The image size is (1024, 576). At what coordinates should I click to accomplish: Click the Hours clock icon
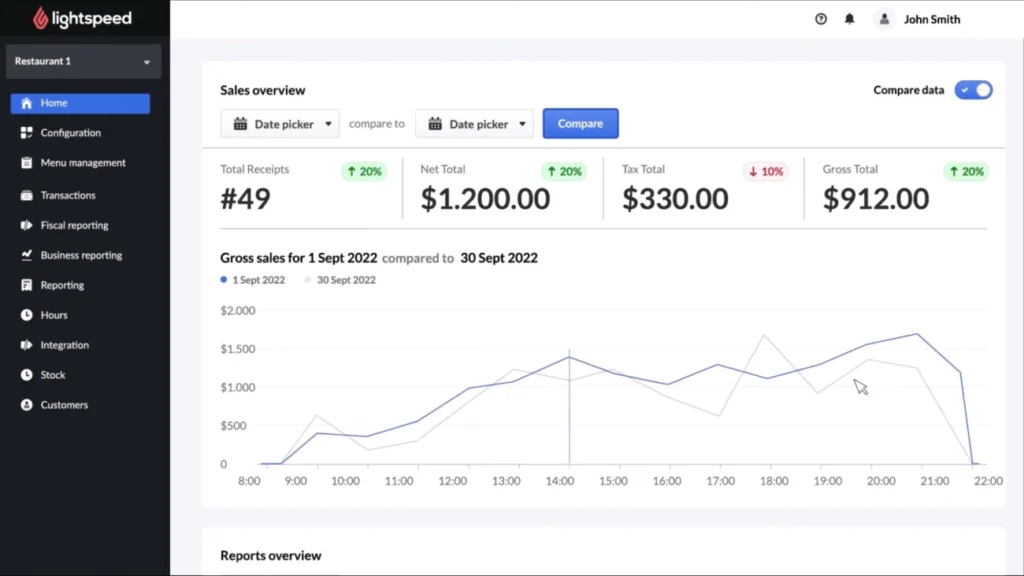point(27,315)
